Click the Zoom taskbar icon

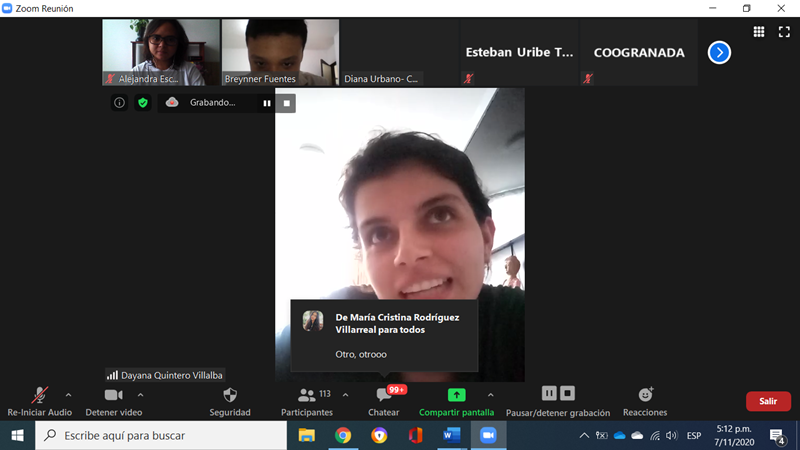pyautogui.click(x=488, y=436)
